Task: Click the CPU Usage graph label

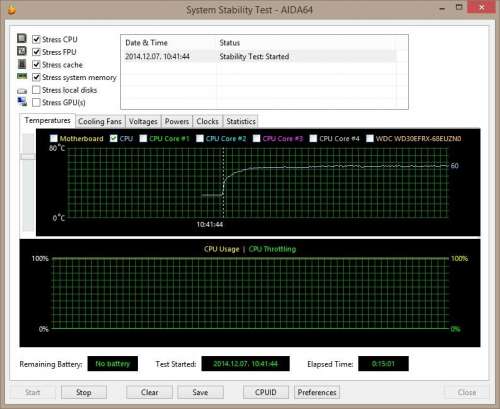Action: pyautogui.click(x=222, y=249)
